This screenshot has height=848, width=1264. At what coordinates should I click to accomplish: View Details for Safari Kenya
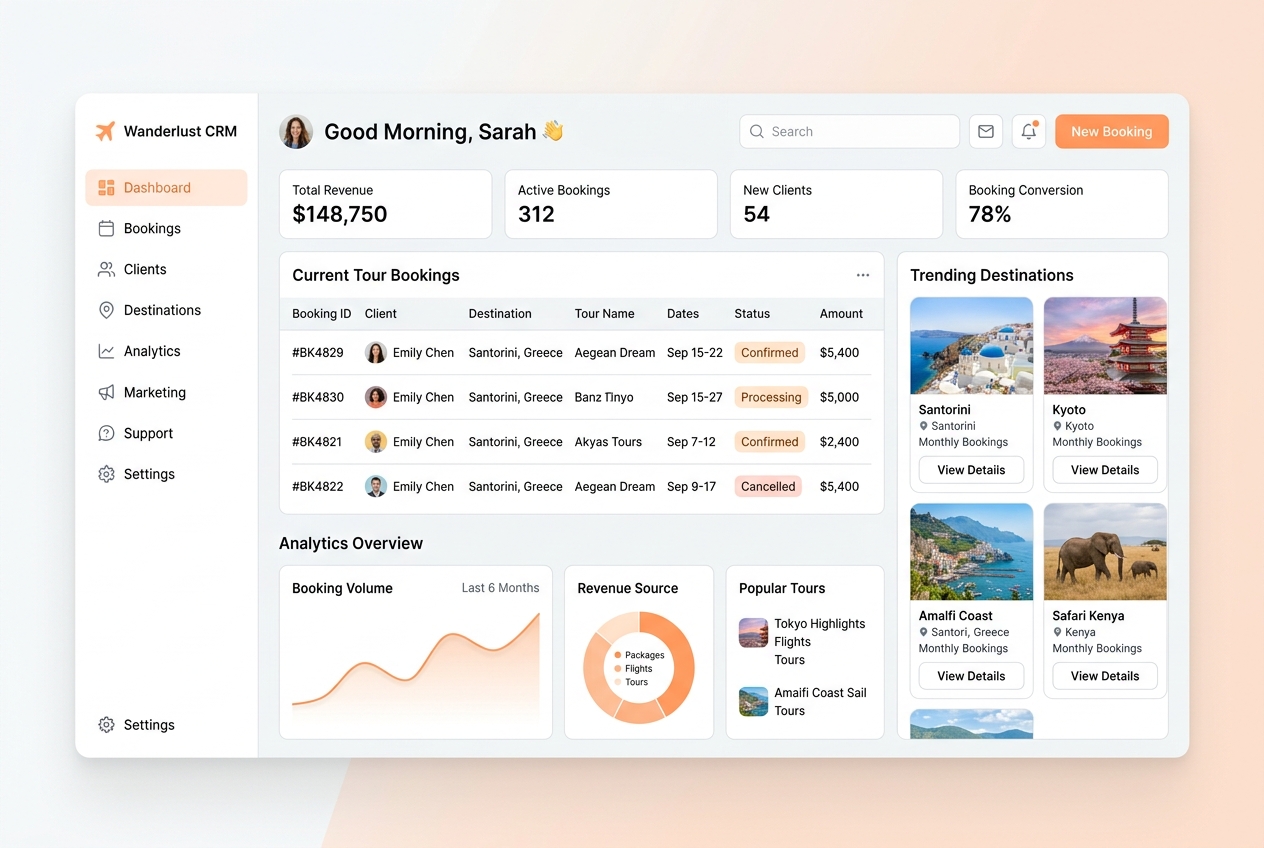click(1105, 676)
